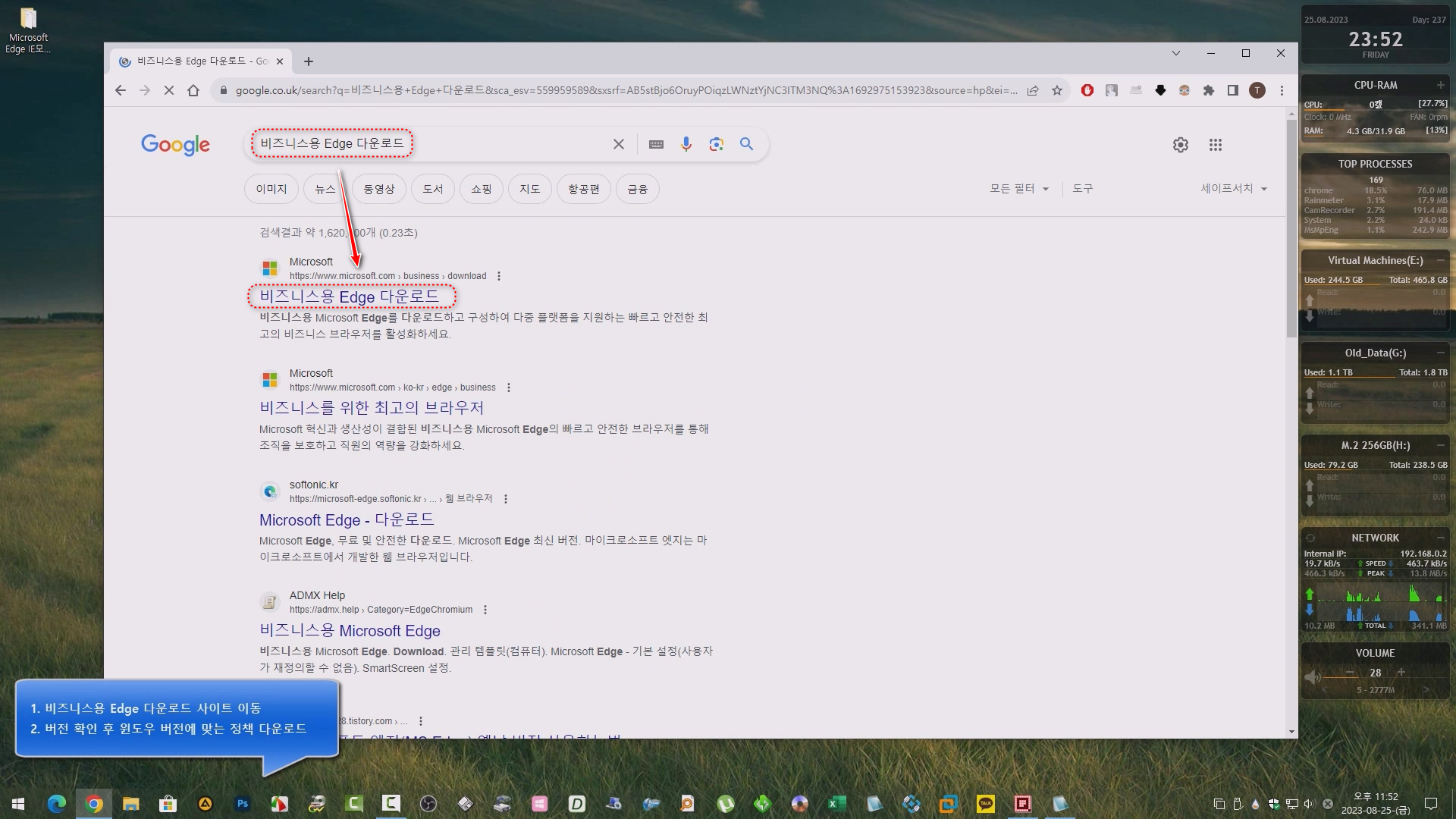
Task: Close the 비즈니스용 Edge 다운로드 tab
Action: [x=280, y=61]
